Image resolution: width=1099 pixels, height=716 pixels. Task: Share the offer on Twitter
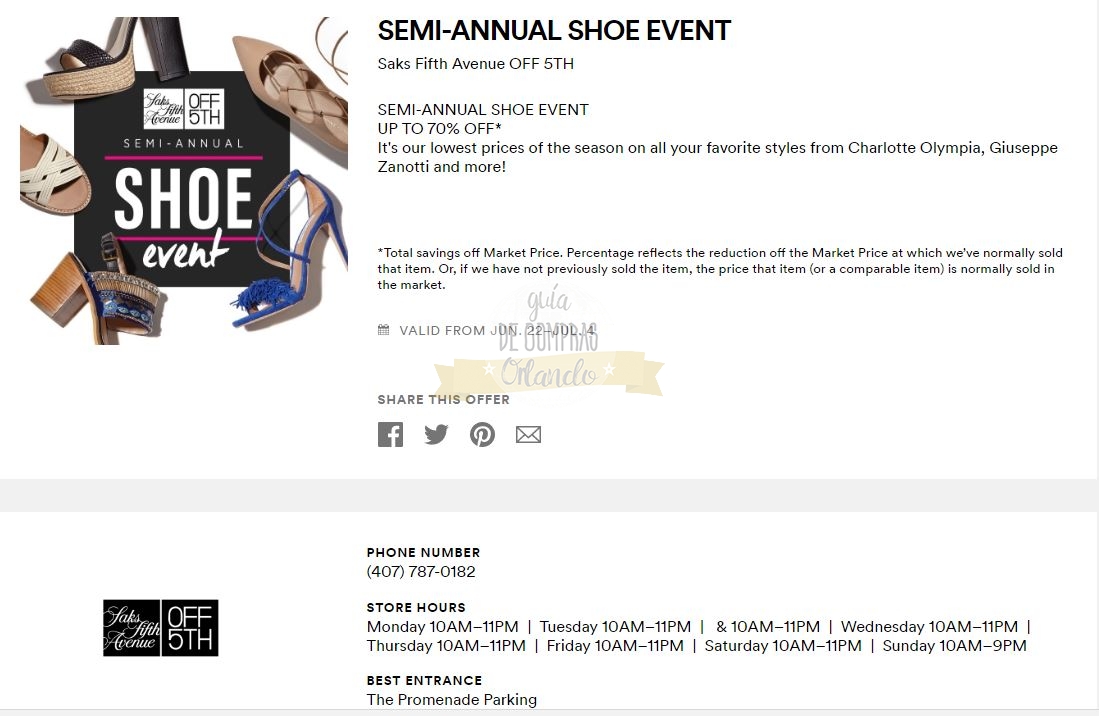pos(436,434)
